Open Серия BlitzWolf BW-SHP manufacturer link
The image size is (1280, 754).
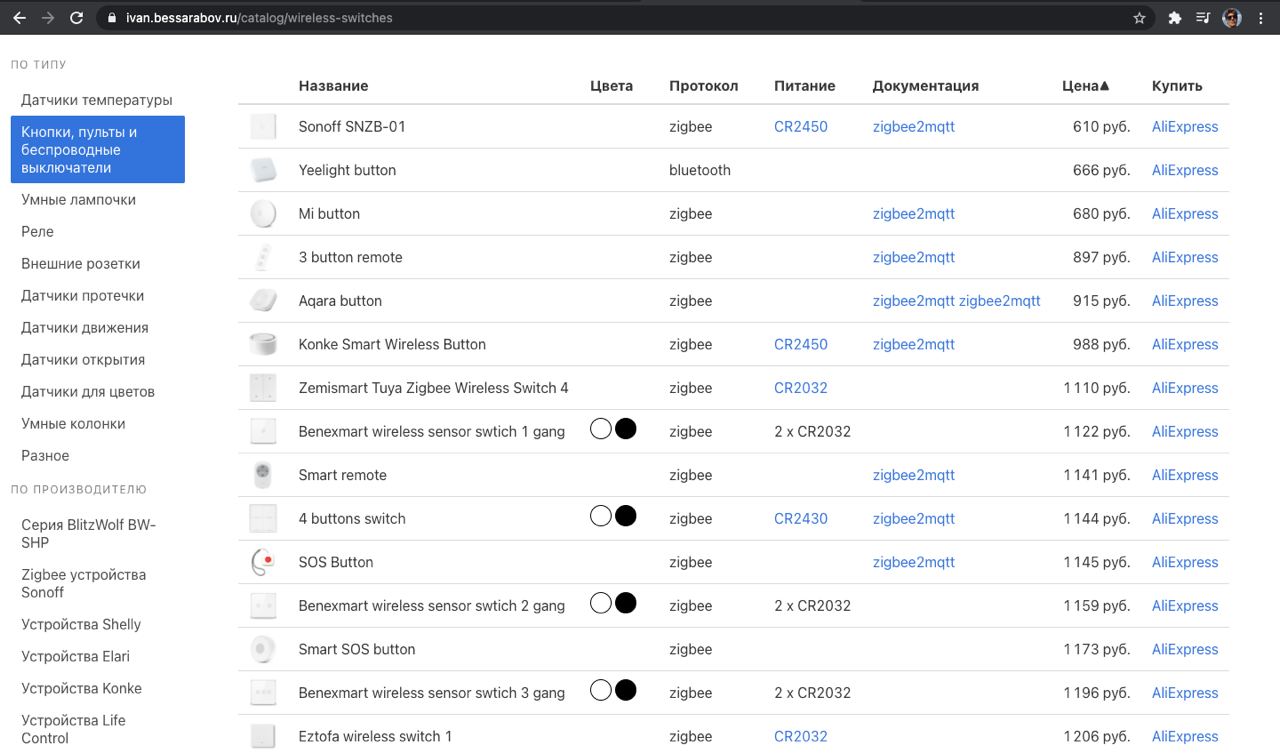click(x=88, y=534)
